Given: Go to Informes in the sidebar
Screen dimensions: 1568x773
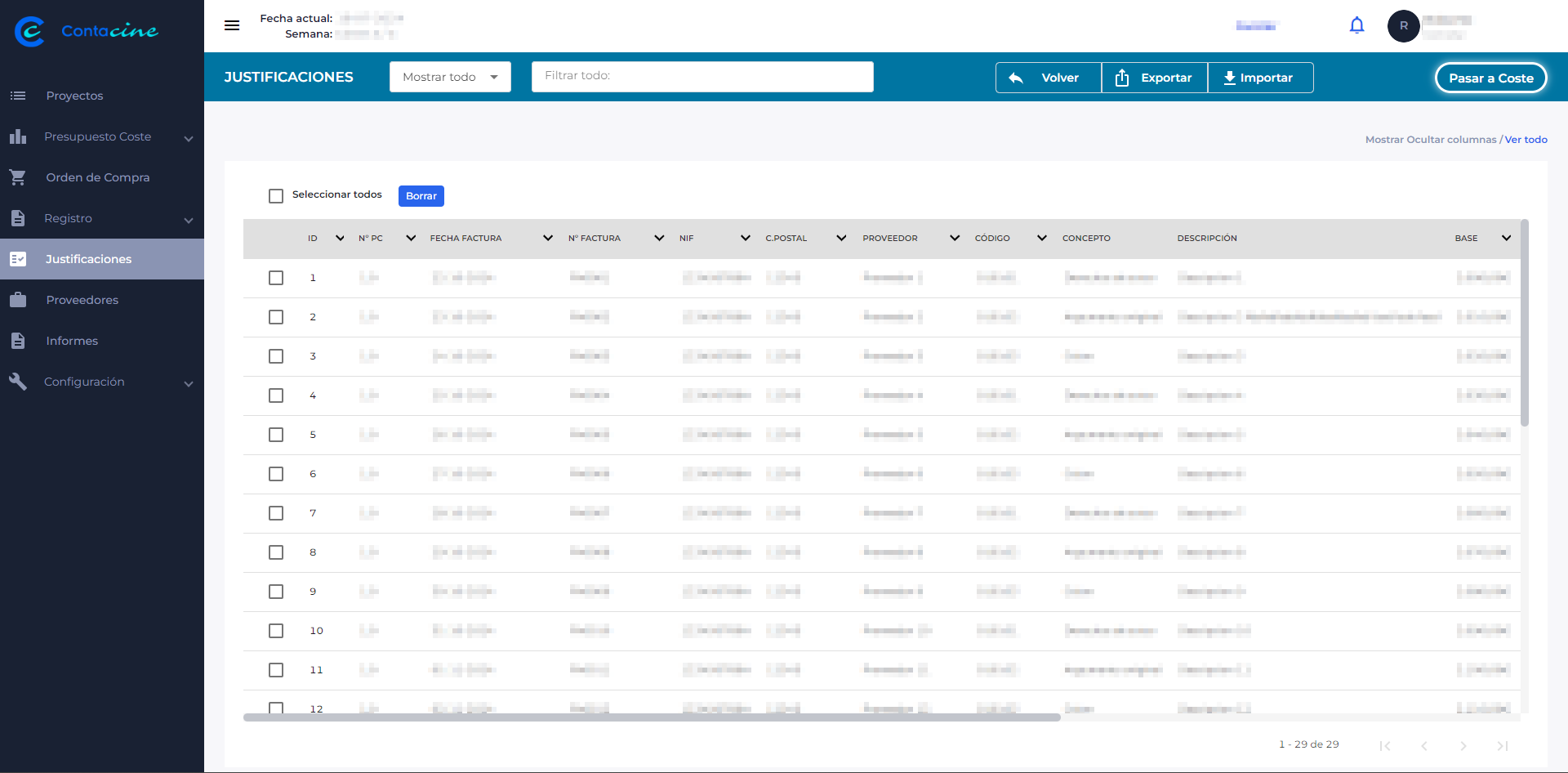Looking at the screenshot, I should click(72, 341).
